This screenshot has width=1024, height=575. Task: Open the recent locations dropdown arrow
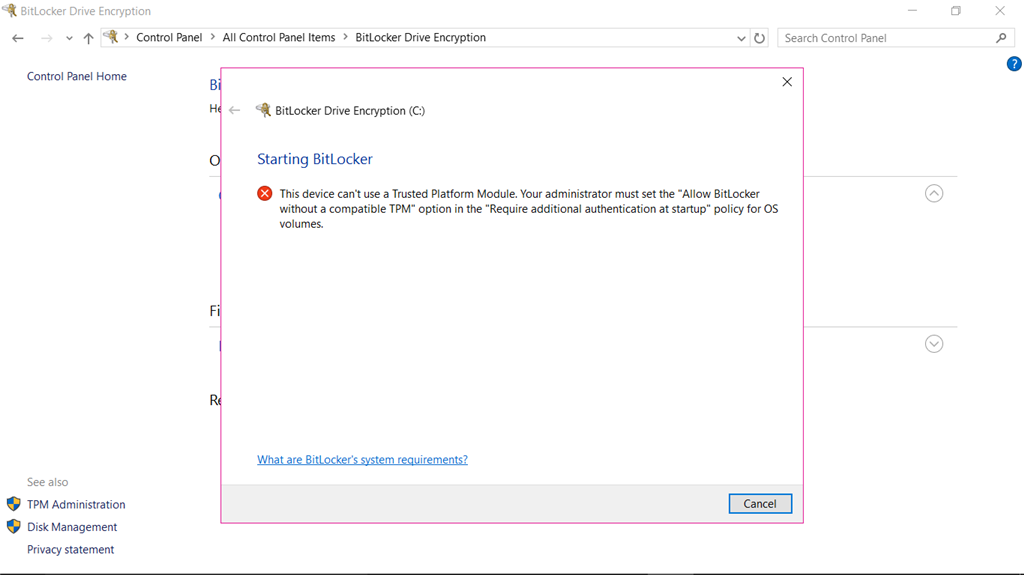69,38
